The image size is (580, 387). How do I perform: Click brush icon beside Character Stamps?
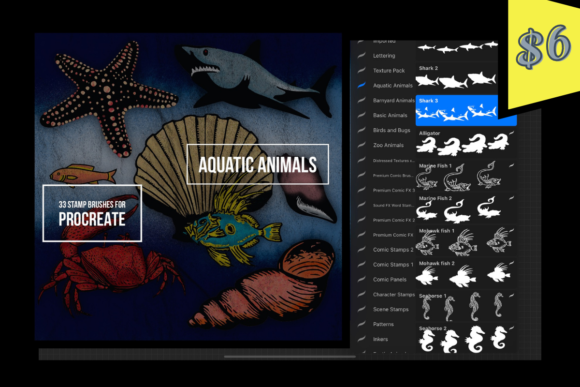pos(361,295)
